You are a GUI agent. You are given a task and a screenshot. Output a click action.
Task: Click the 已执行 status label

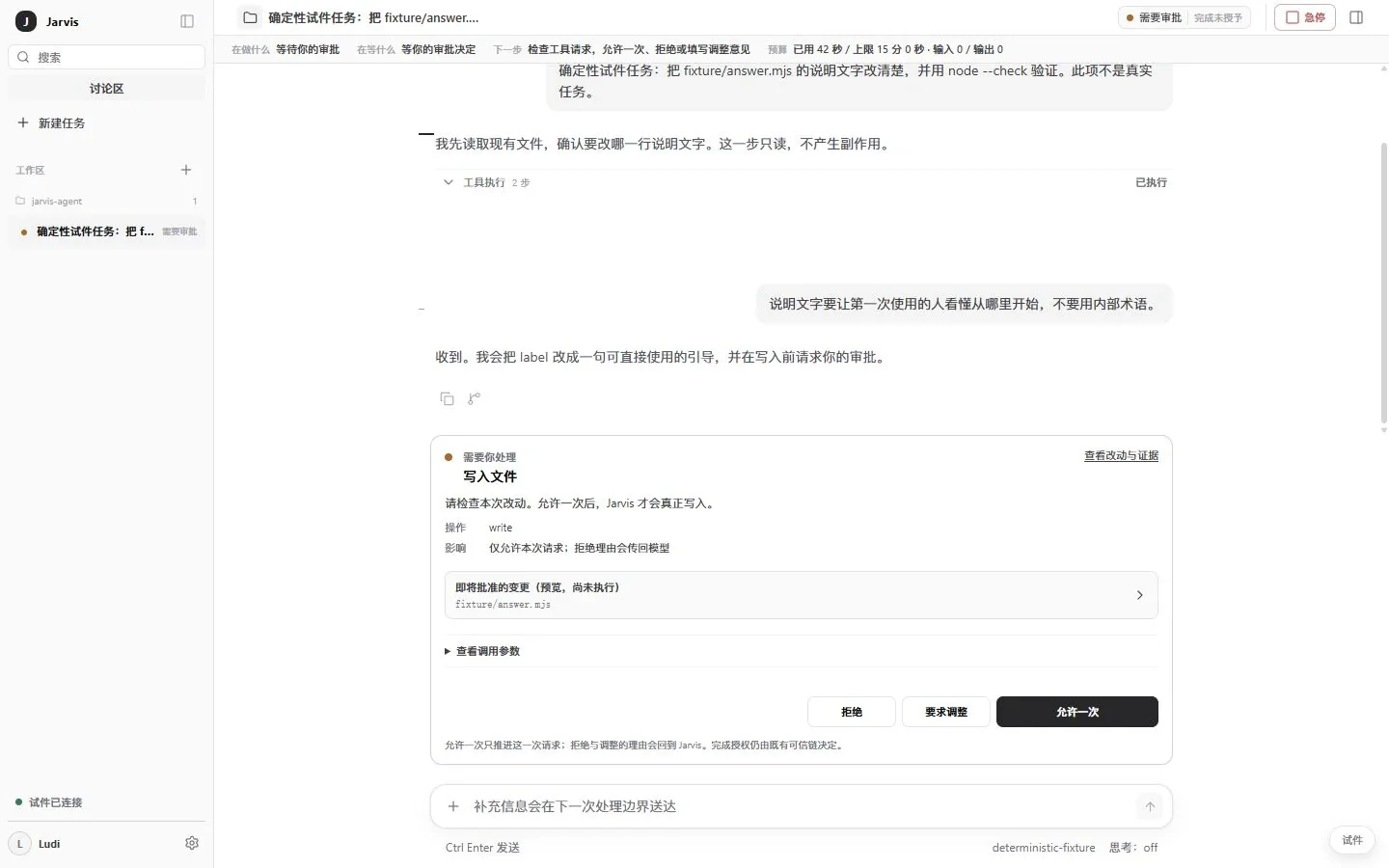pos(1151,182)
